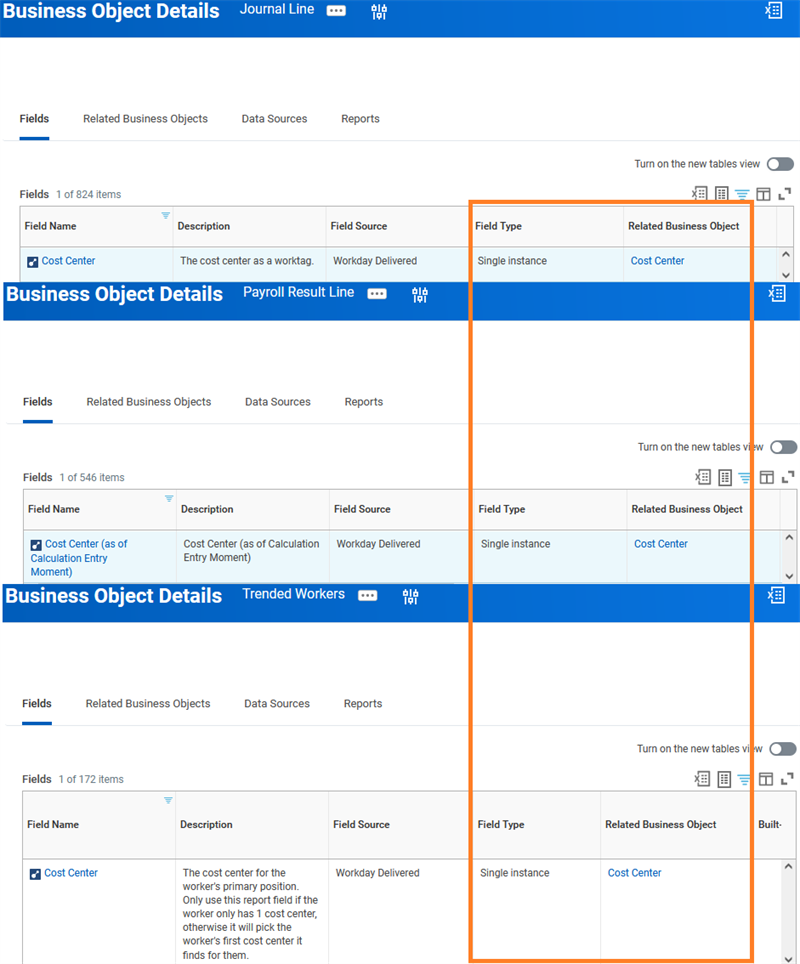Open Related Business Objects tab under Payroll Result Line
800x964 pixels.
click(x=149, y=401)
